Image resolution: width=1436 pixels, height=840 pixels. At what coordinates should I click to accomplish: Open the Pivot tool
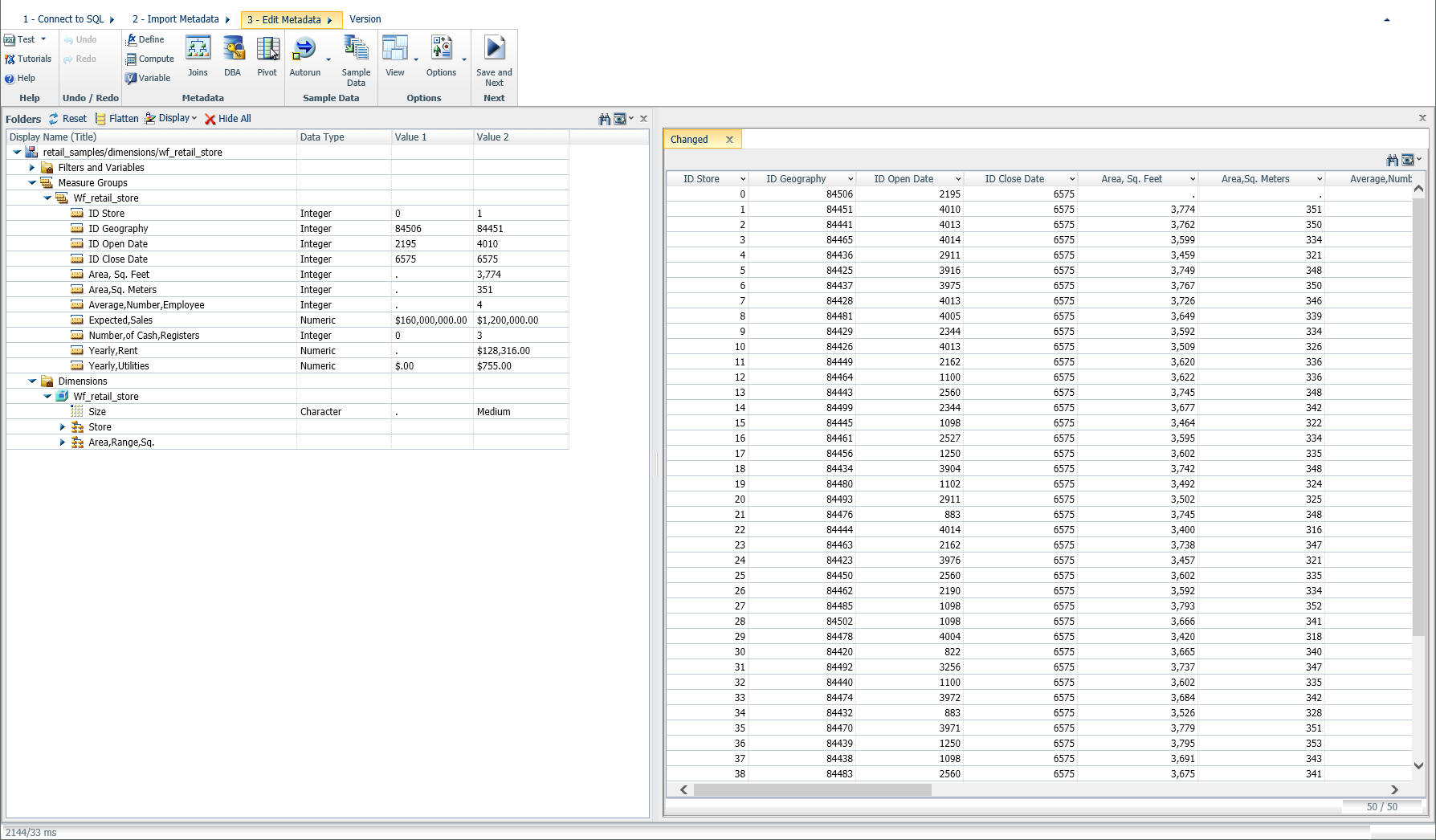(x=267, y=56)
